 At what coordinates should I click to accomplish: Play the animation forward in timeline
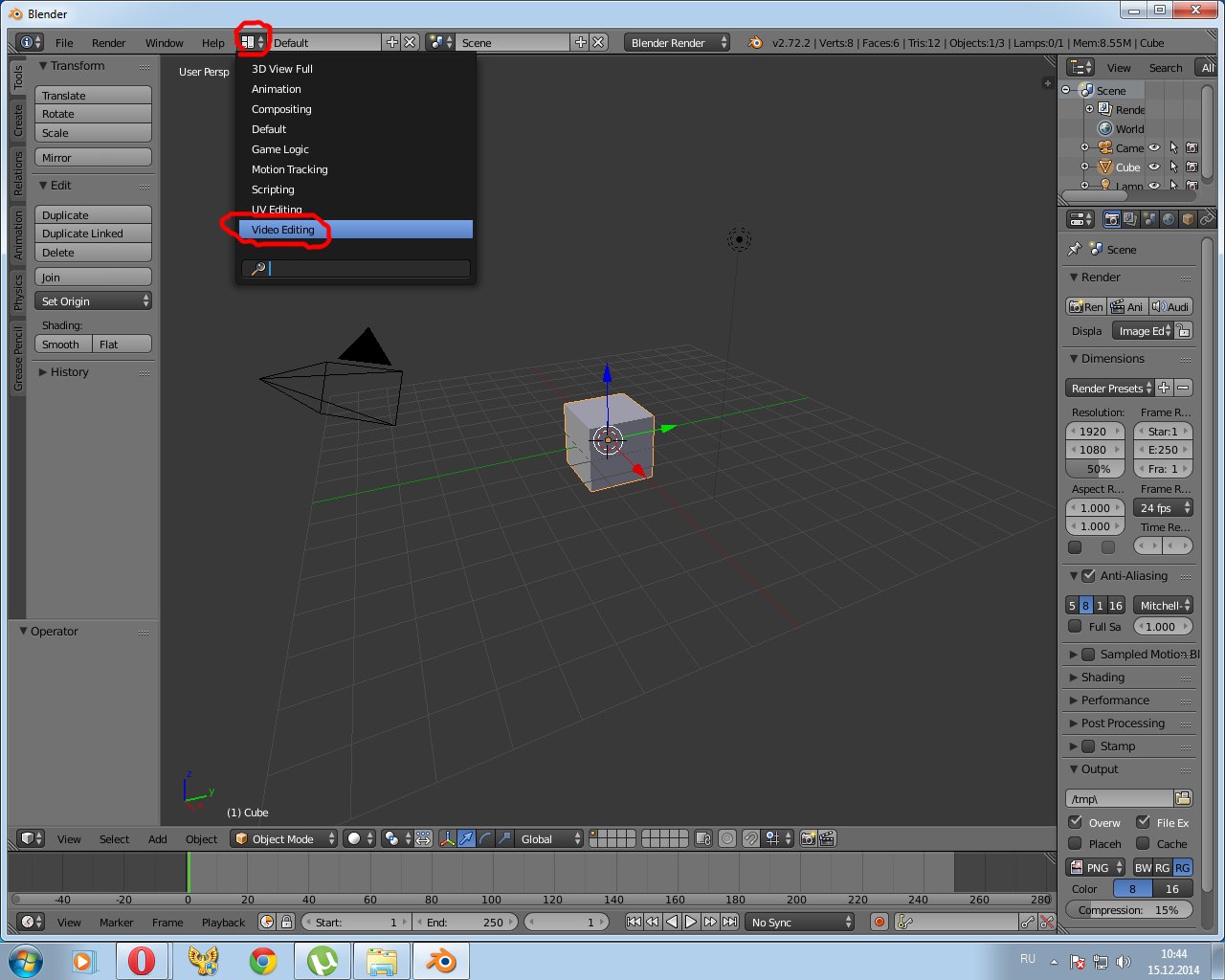(x=691, y=922)
